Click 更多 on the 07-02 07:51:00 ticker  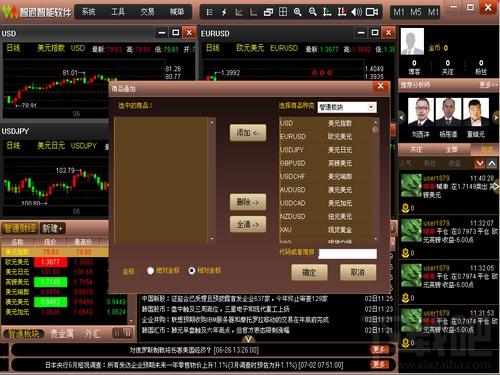click(379, 364)
